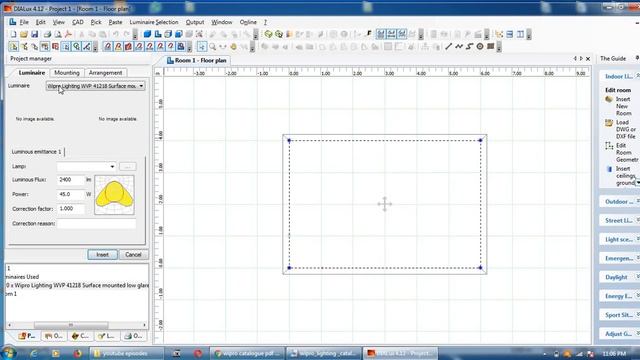Open the 3D standard view icon

(x=147, y=34)
